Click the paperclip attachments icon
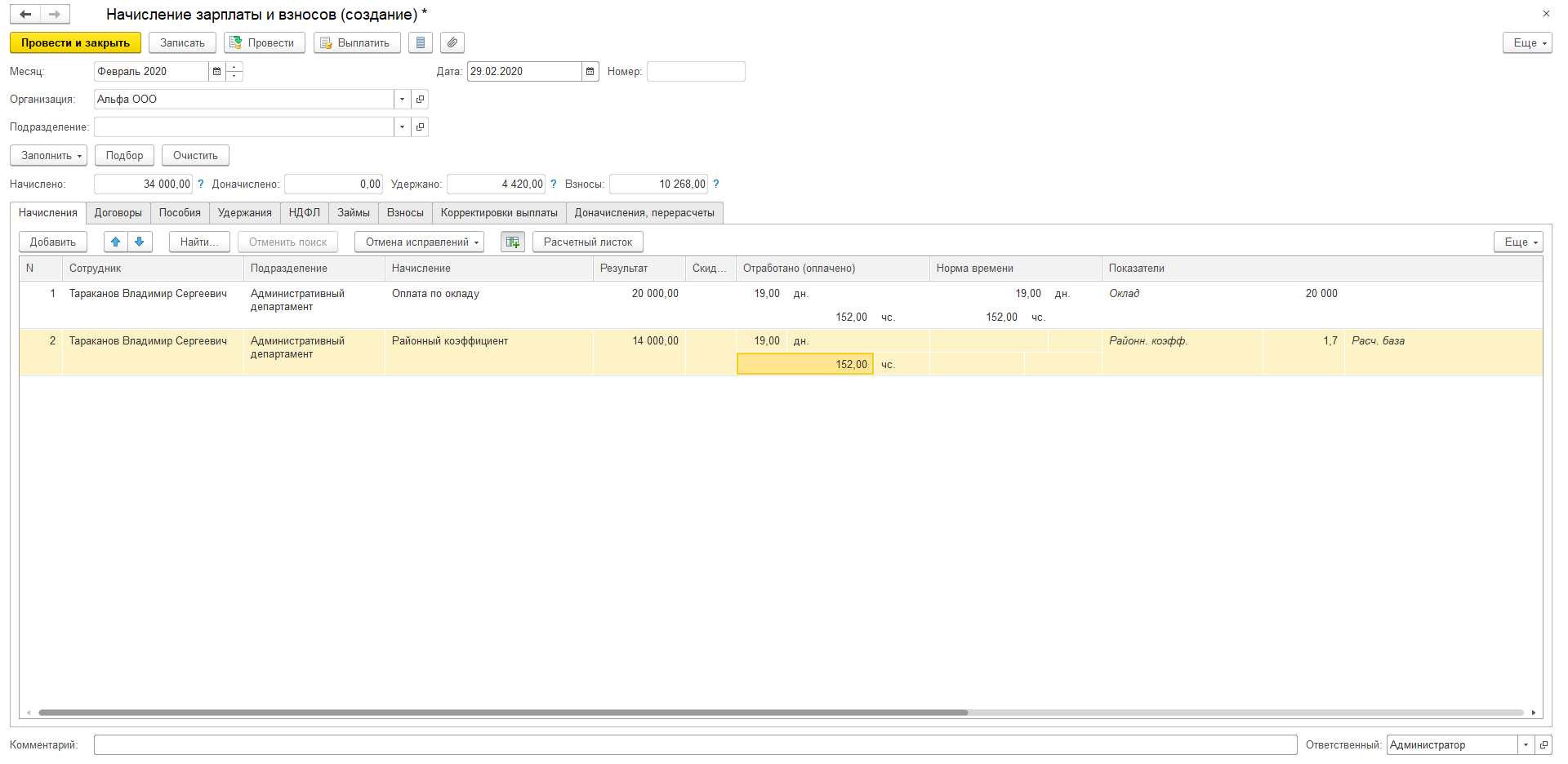 pyautogui.click(x=452, y=42)
